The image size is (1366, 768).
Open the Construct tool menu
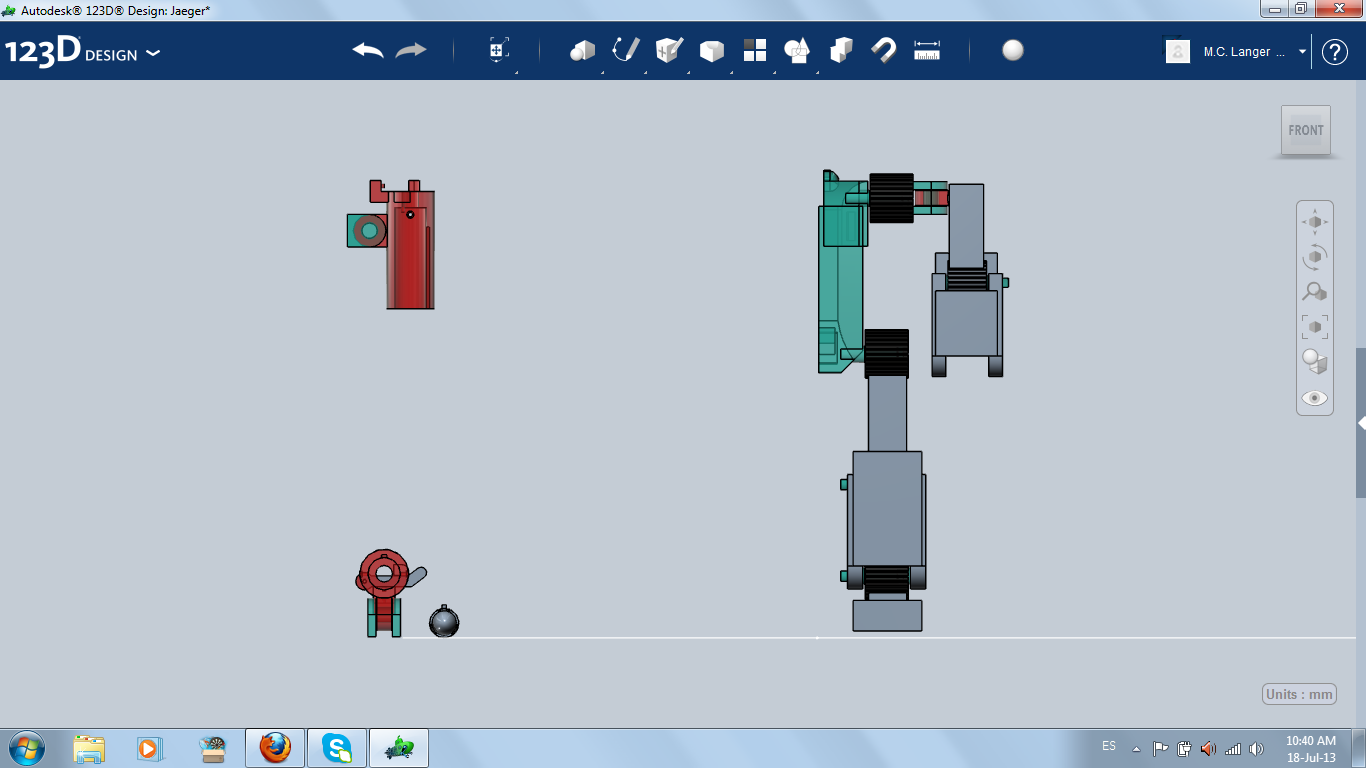[669, 51]
